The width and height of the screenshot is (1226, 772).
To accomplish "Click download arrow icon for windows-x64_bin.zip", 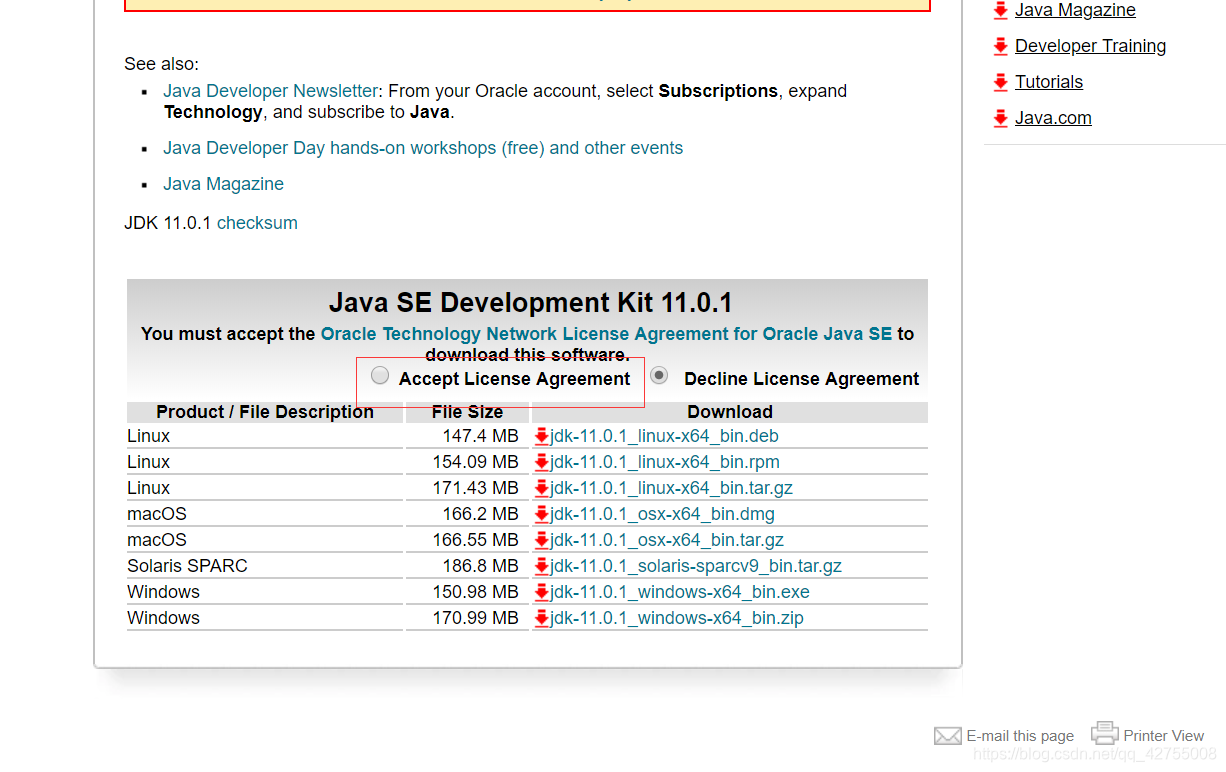I will pos(542,618).
